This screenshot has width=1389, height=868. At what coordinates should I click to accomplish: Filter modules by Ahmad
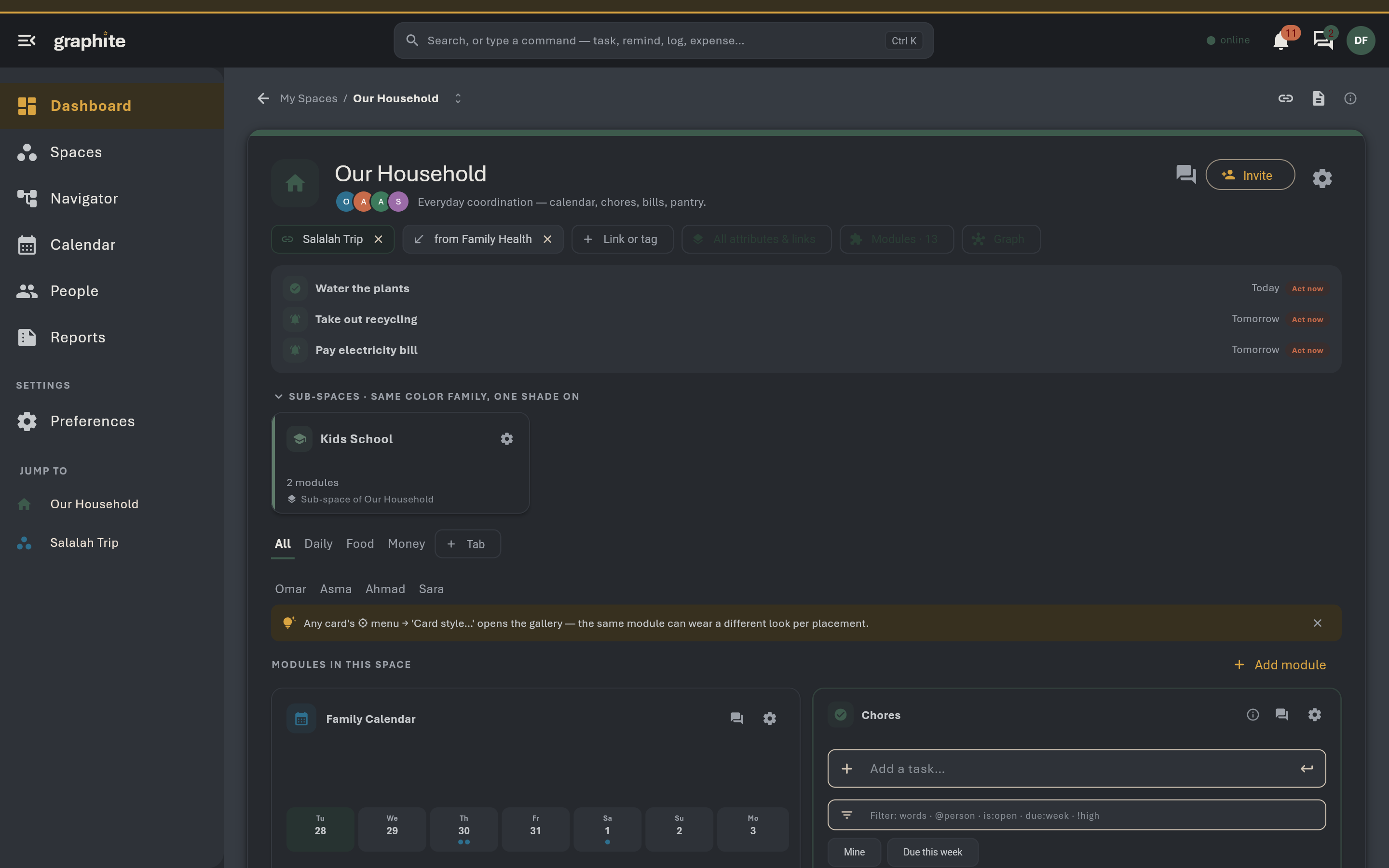[x=385, y=589]
